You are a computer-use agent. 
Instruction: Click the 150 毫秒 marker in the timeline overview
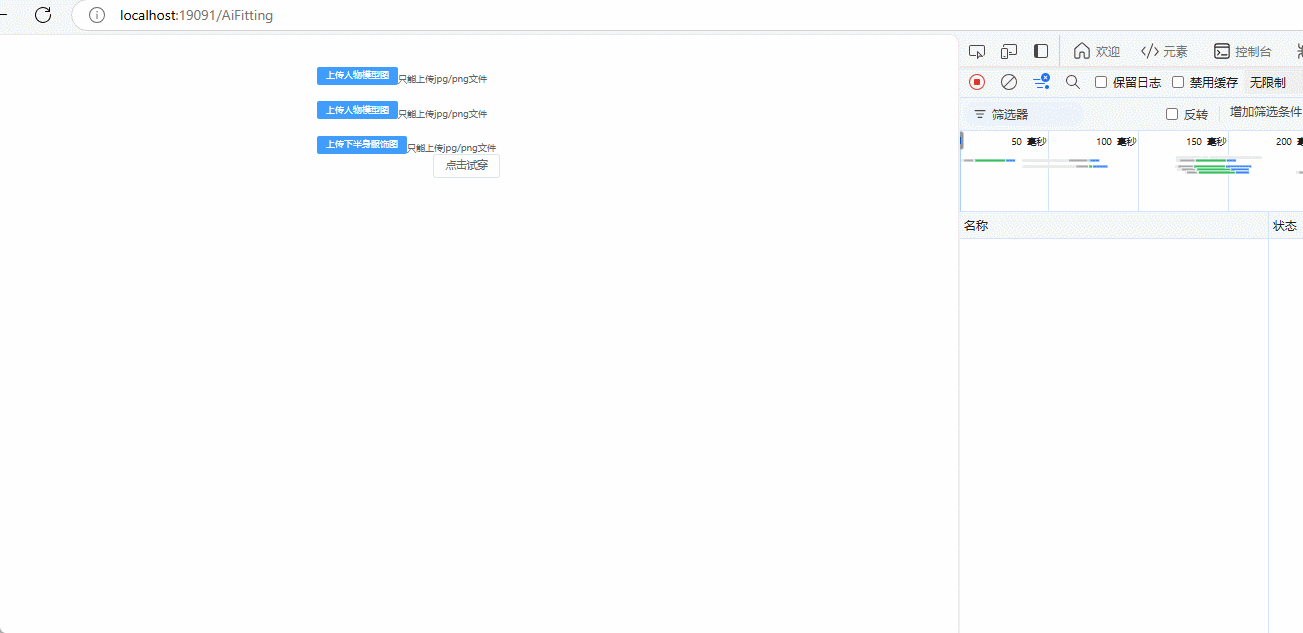pos(1206,142)
